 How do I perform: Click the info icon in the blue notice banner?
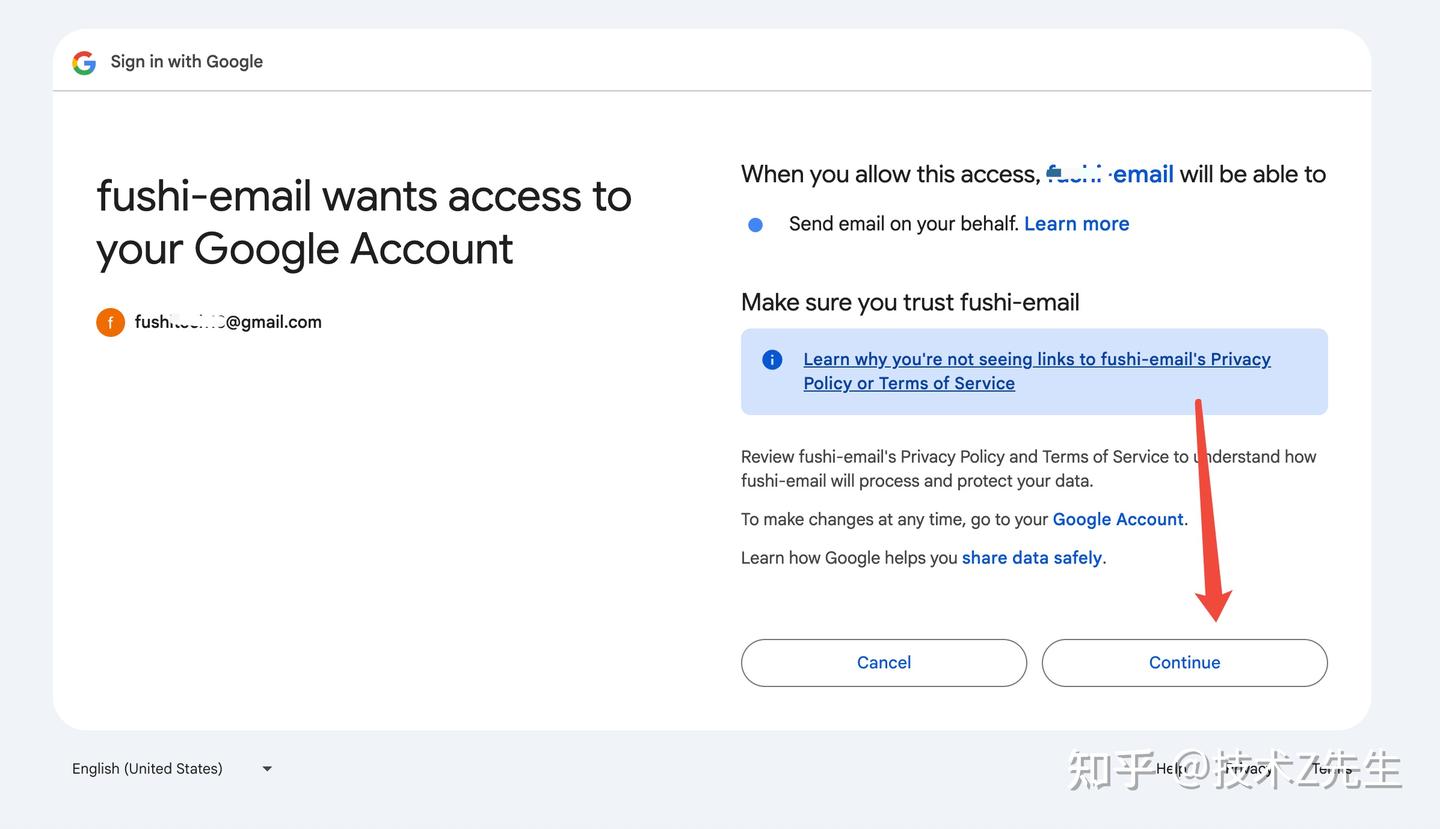[771, 358]
